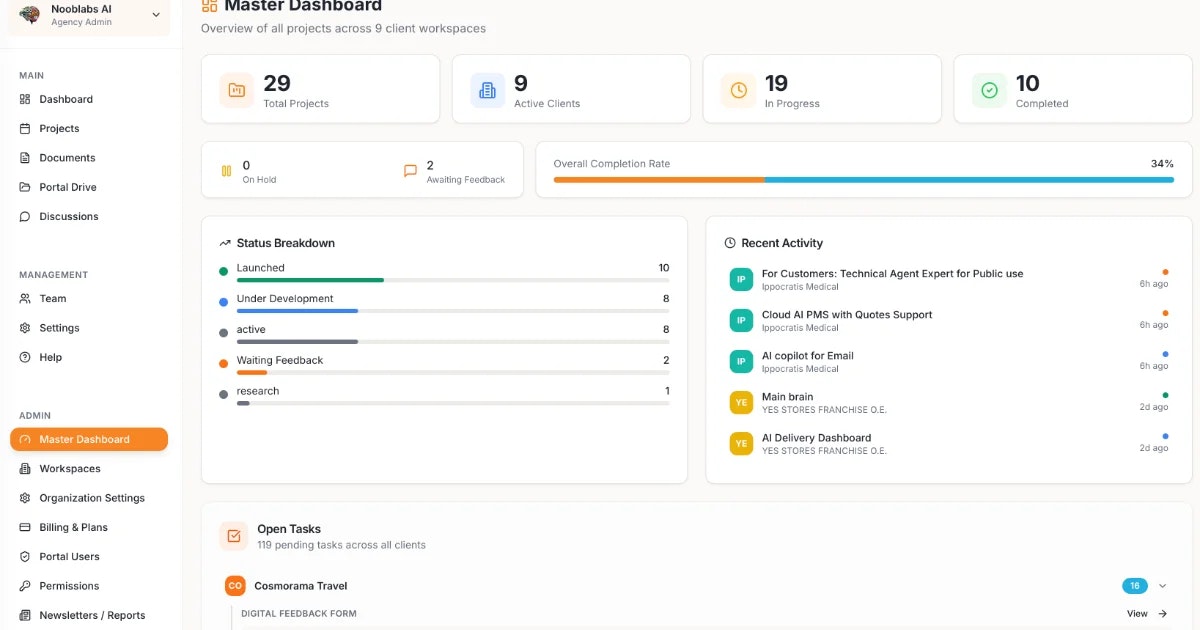The width and height of the screenshot is (1200, 630).
Task: Select the Workspaces admin item
Action: click(x=71, y=468)
